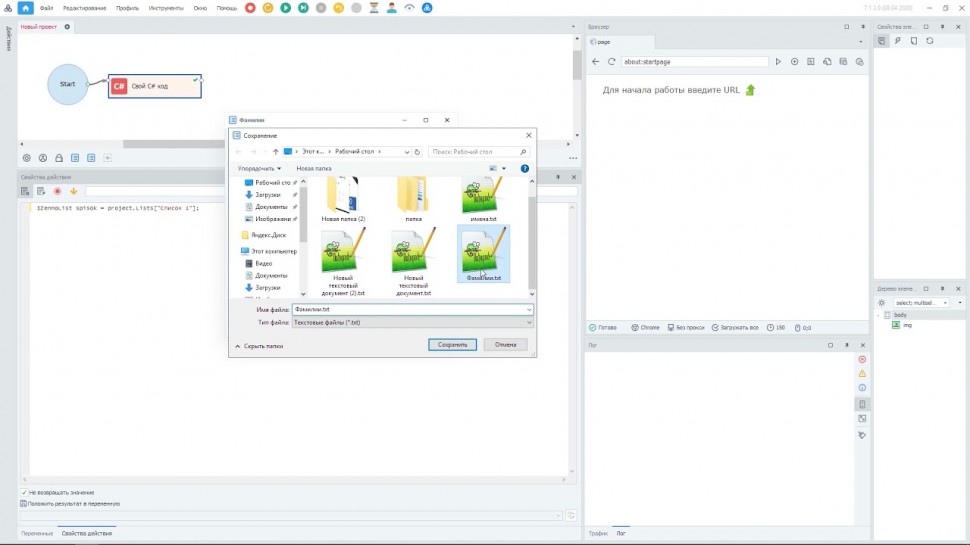Open the 'Упорядочить' dropdown menu
970x545 pixels.
pos(258,169)
